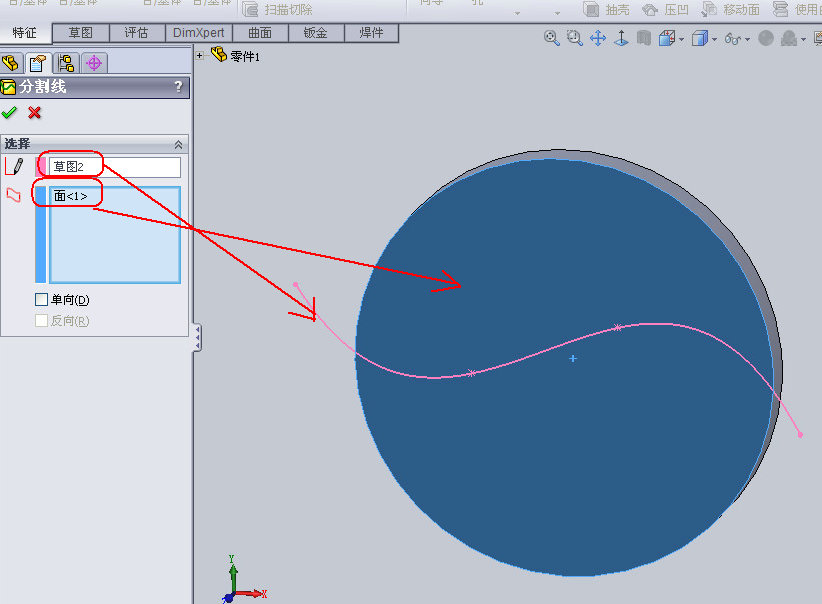Screen dimensions: 822x604
Task: Select the Pan view tool
Action: 598,38
